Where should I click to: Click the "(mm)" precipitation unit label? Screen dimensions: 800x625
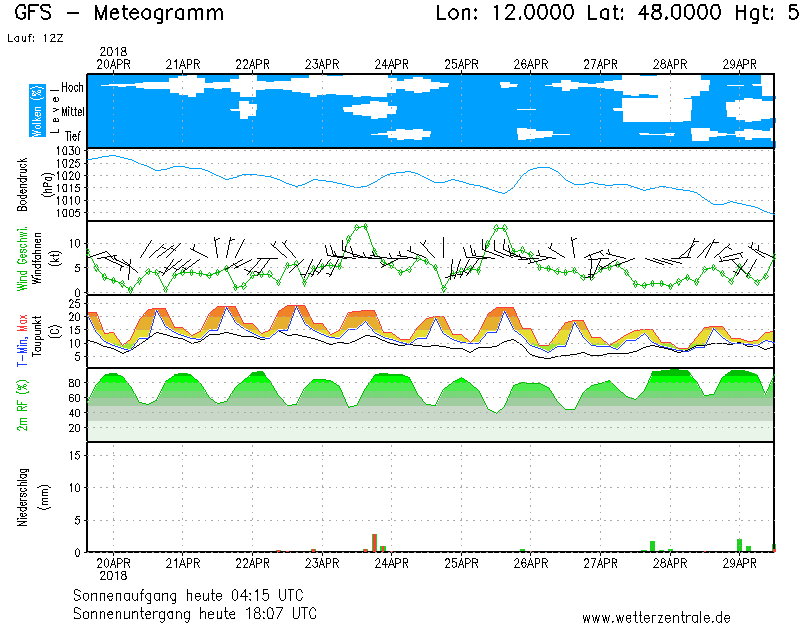click(x=45, y=497)
